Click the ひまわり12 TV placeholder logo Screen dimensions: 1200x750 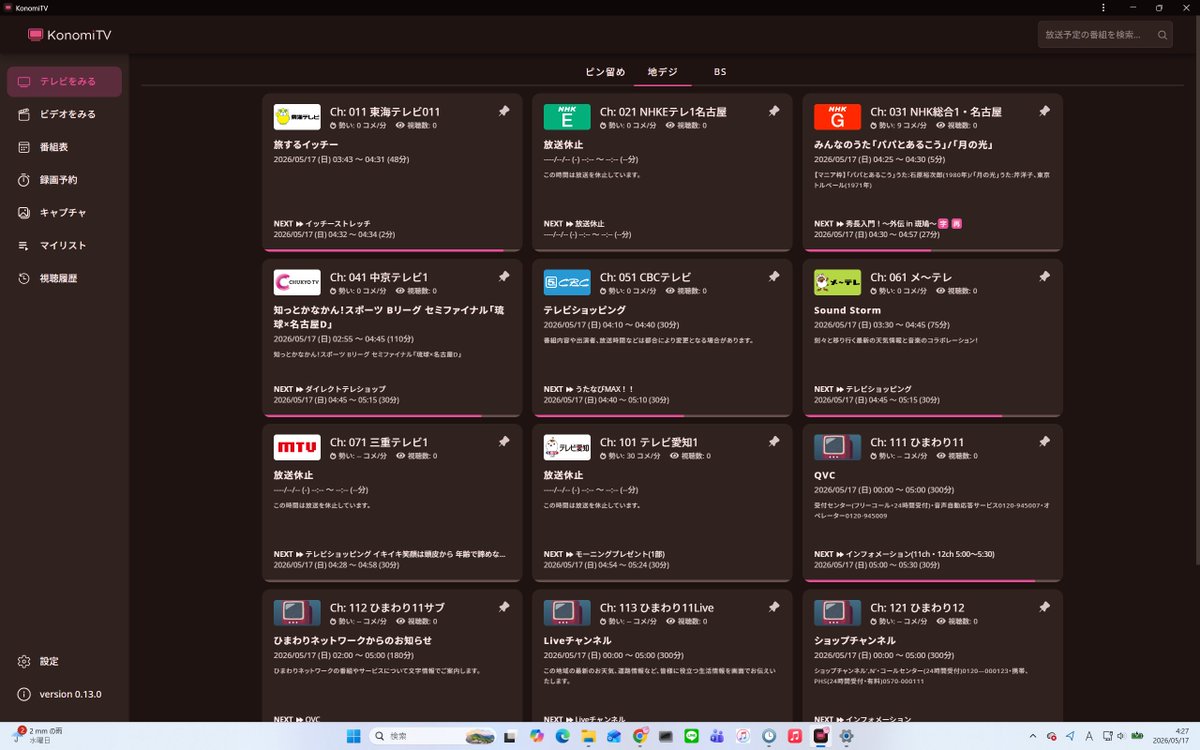(x=837, y=612)
